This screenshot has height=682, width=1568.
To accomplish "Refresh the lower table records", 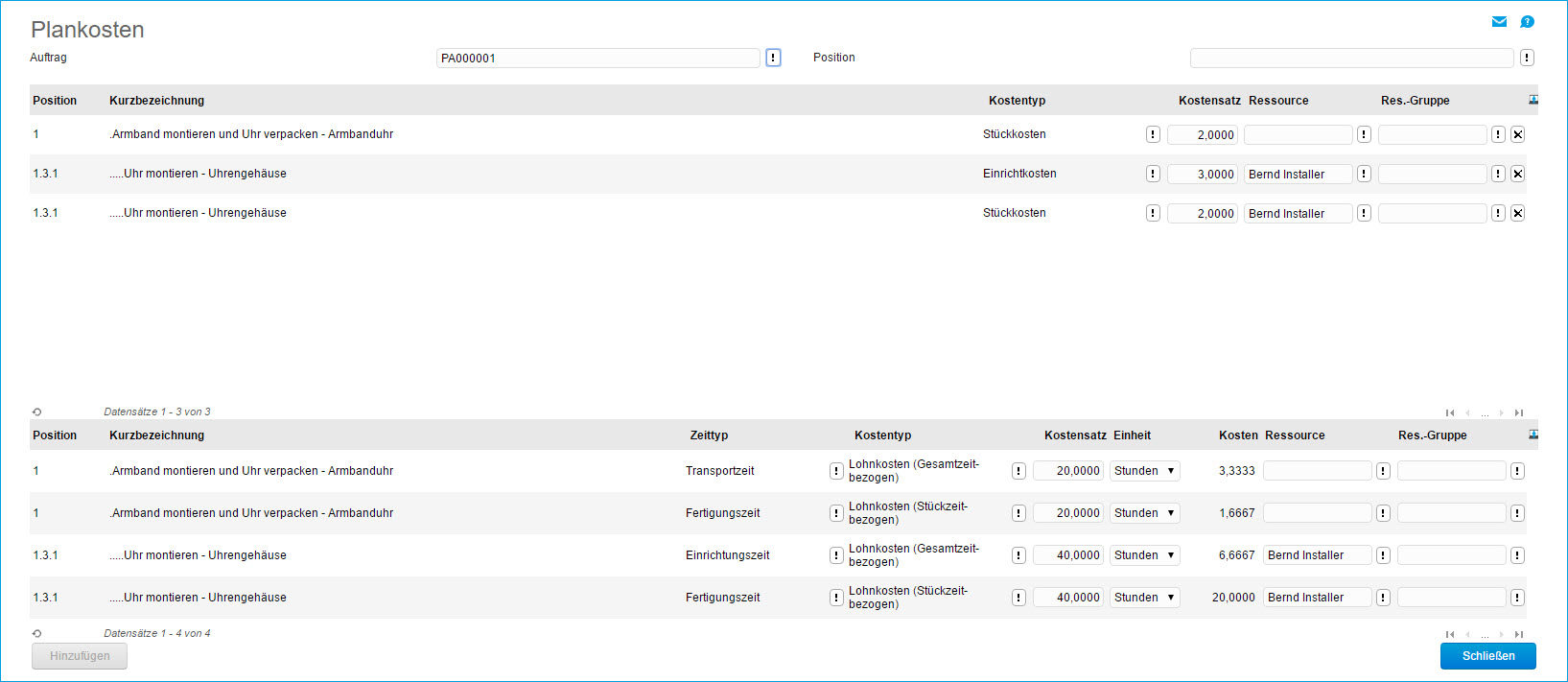I will coord(36,633).
